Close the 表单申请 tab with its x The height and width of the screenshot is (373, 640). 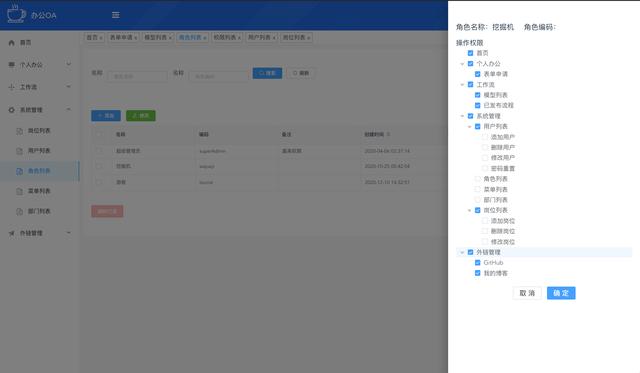[x=136, y=38]
